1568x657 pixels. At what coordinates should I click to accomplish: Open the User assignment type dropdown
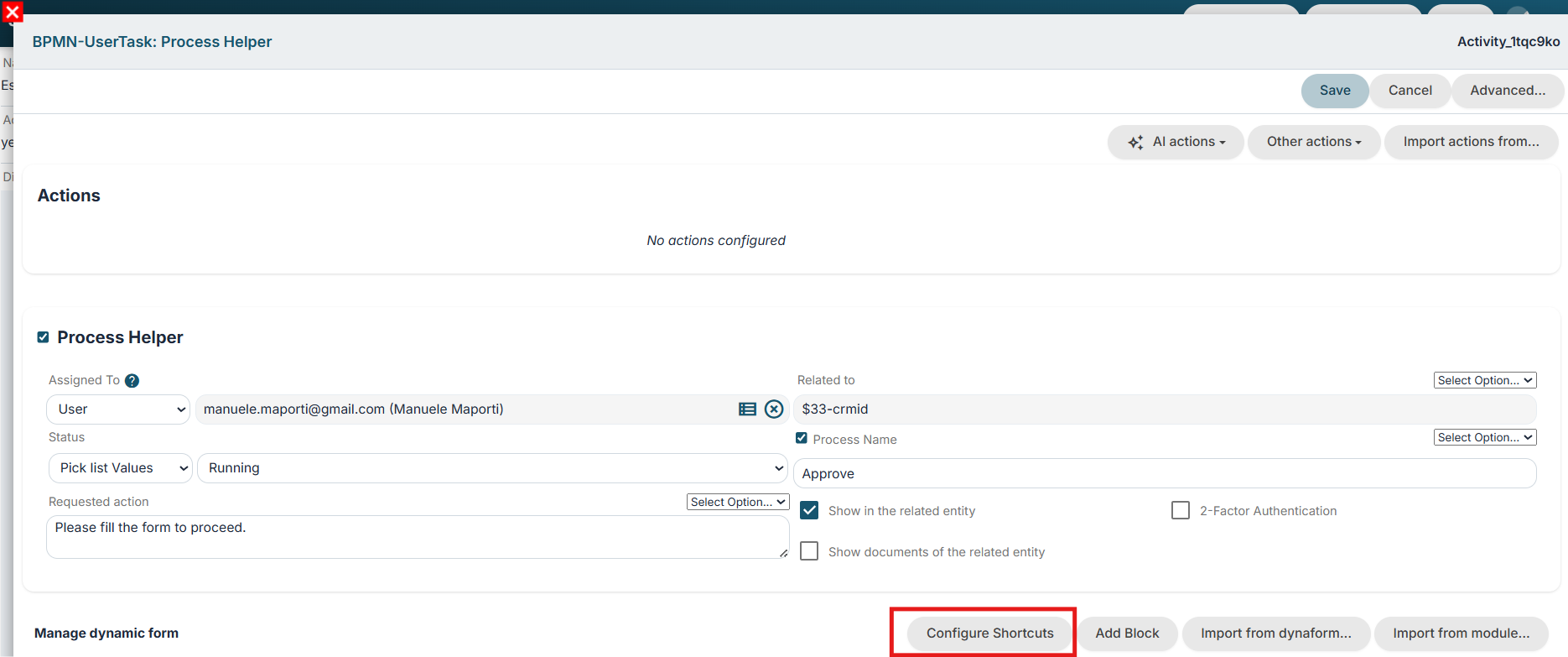point(118,409)
